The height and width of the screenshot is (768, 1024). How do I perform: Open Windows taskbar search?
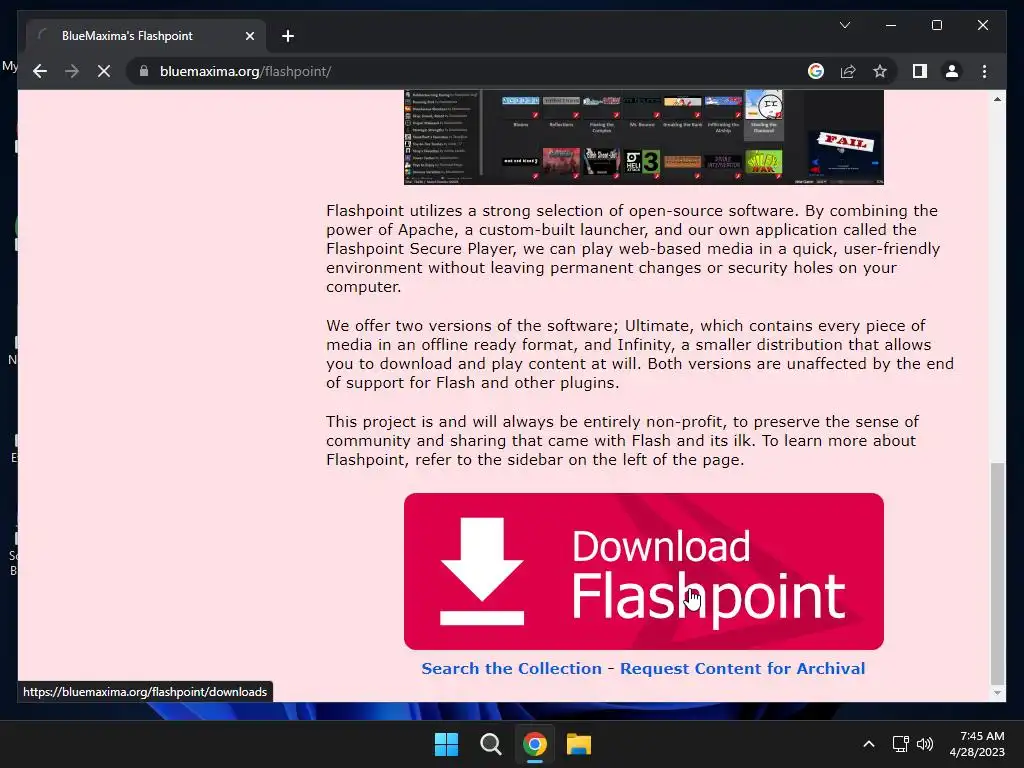[490, 744]
